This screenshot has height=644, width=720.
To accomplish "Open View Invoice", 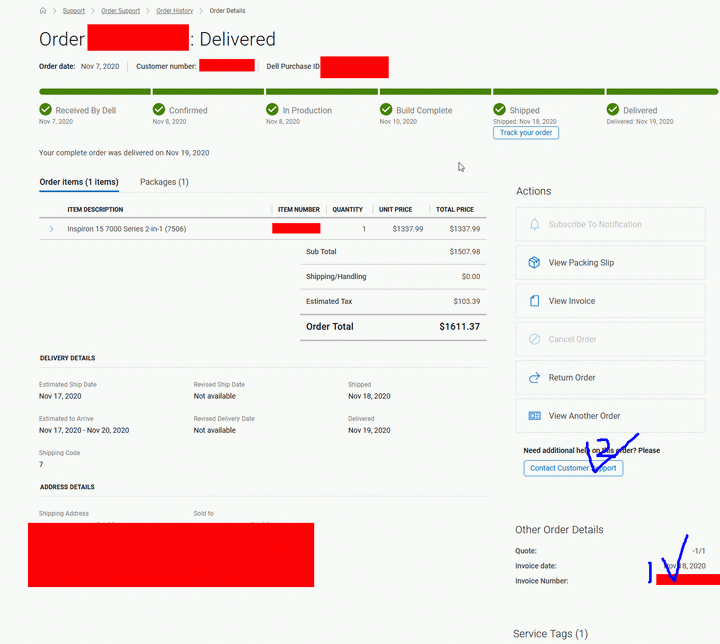I will pos(610,301).
